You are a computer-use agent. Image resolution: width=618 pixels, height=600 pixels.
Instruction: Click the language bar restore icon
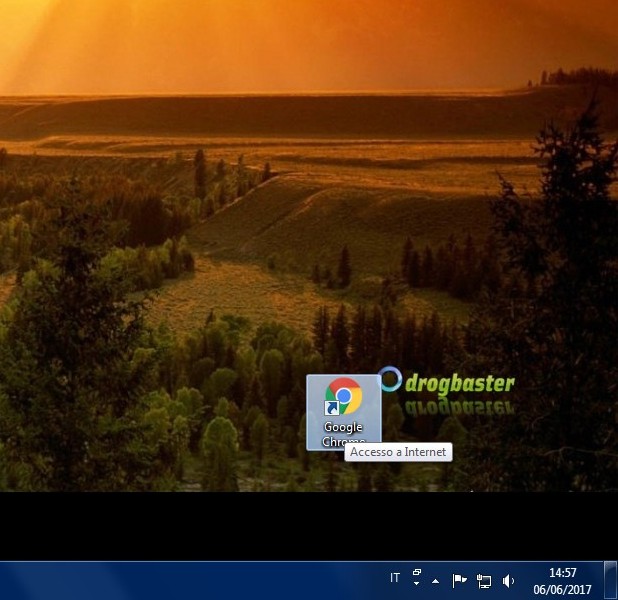417,573
